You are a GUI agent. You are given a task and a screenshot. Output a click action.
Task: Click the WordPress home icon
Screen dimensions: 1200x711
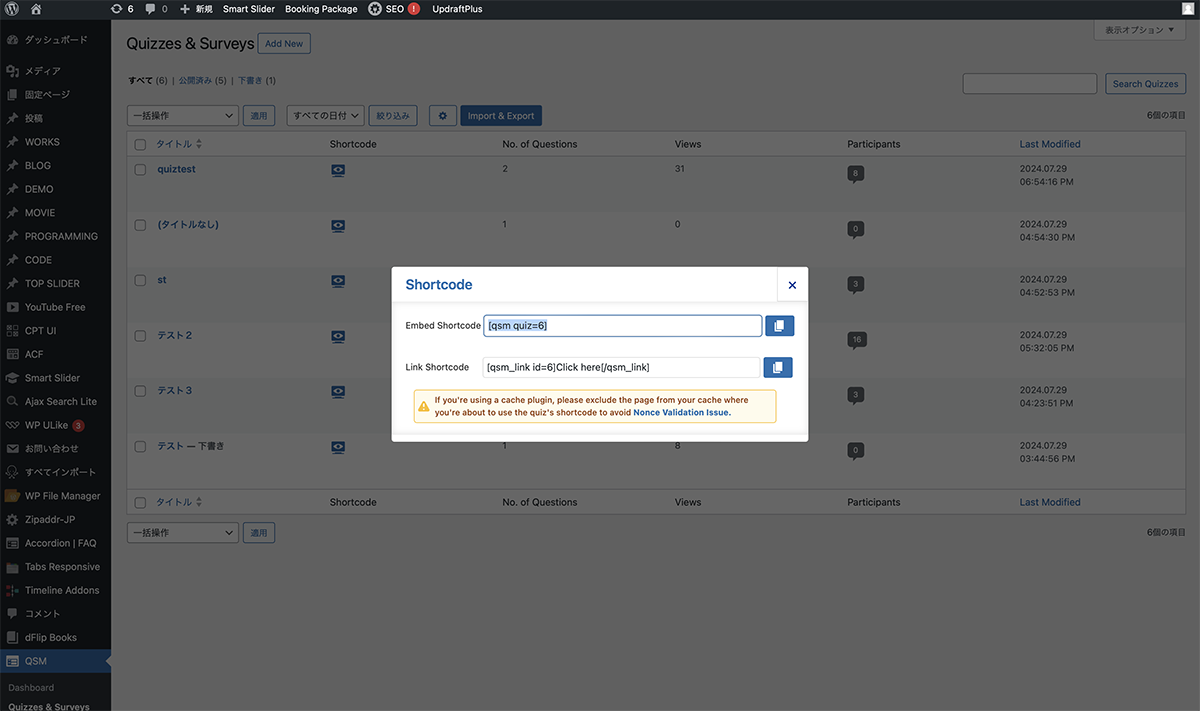pyautogui.click(x=36, y=9)
